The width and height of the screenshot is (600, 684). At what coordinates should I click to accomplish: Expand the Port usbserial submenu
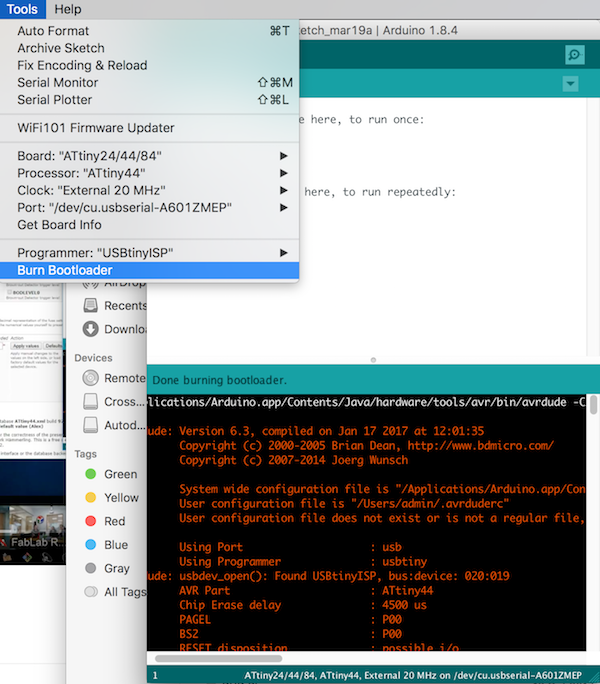click(x=149, y=208)
